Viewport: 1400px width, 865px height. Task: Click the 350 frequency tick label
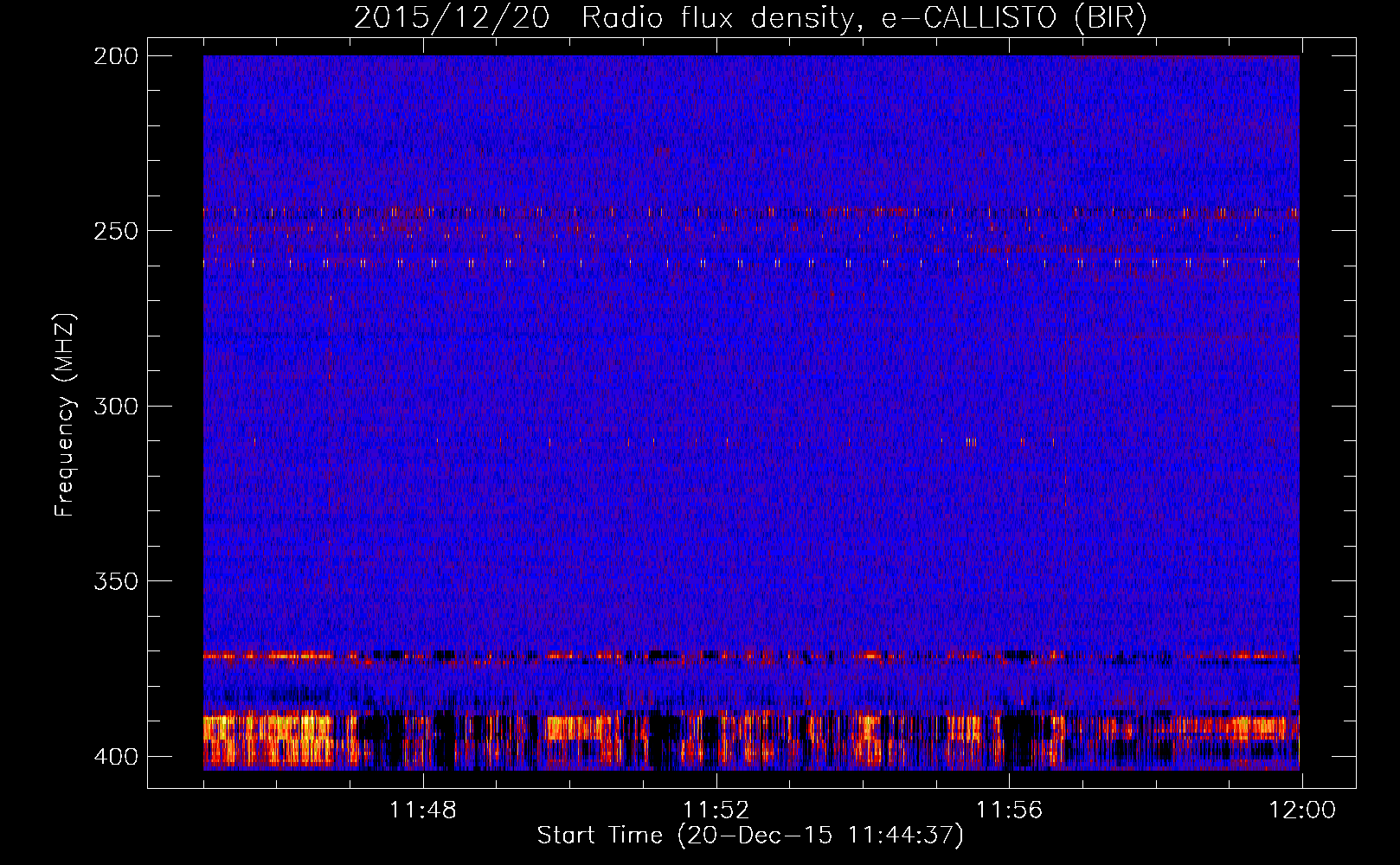pyautogui.click(x=116, y=581)
